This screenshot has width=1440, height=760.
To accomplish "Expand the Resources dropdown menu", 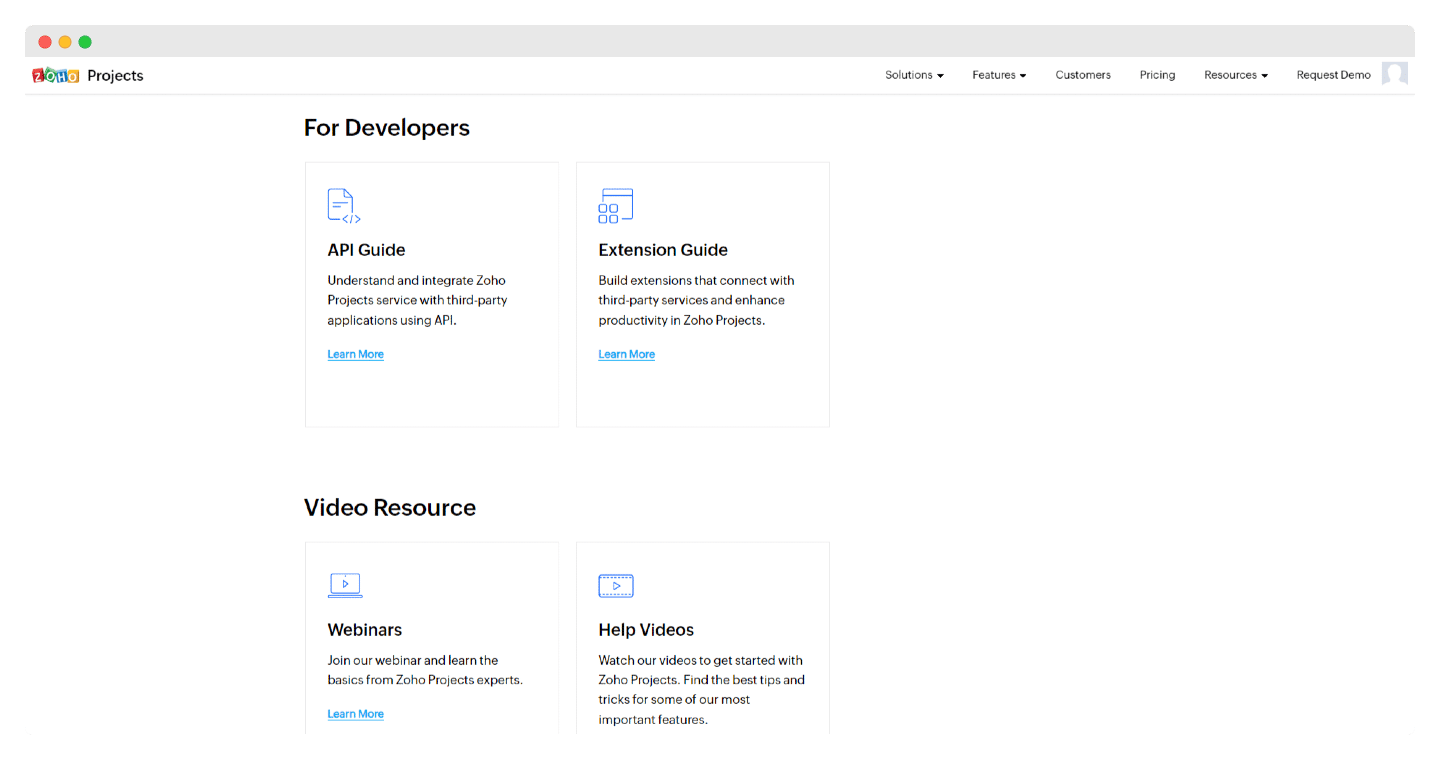I will tap(1236, 75).
